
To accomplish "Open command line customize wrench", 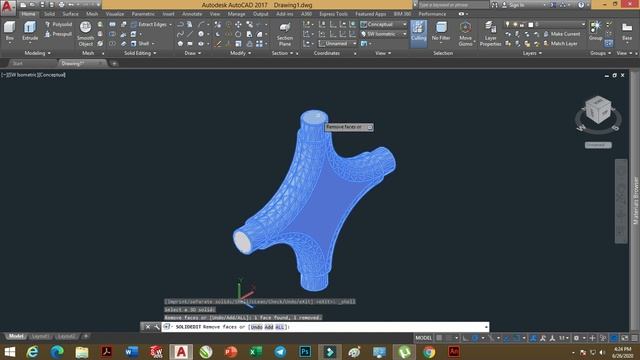I will coord(157,327).
